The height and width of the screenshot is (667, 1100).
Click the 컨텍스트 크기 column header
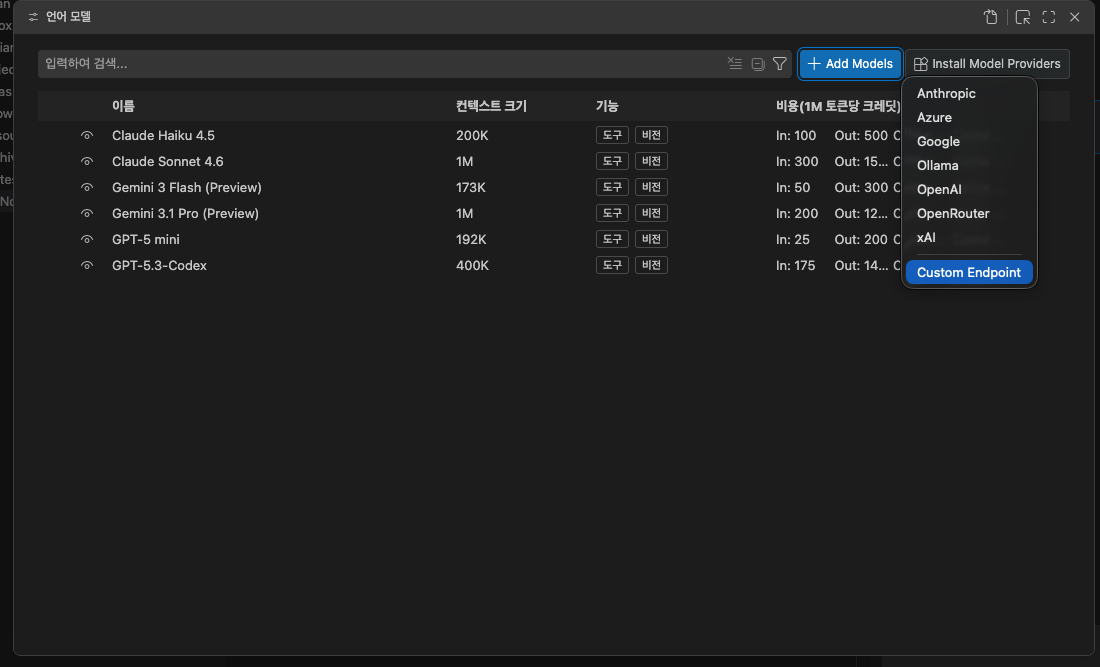coord(491,106)
